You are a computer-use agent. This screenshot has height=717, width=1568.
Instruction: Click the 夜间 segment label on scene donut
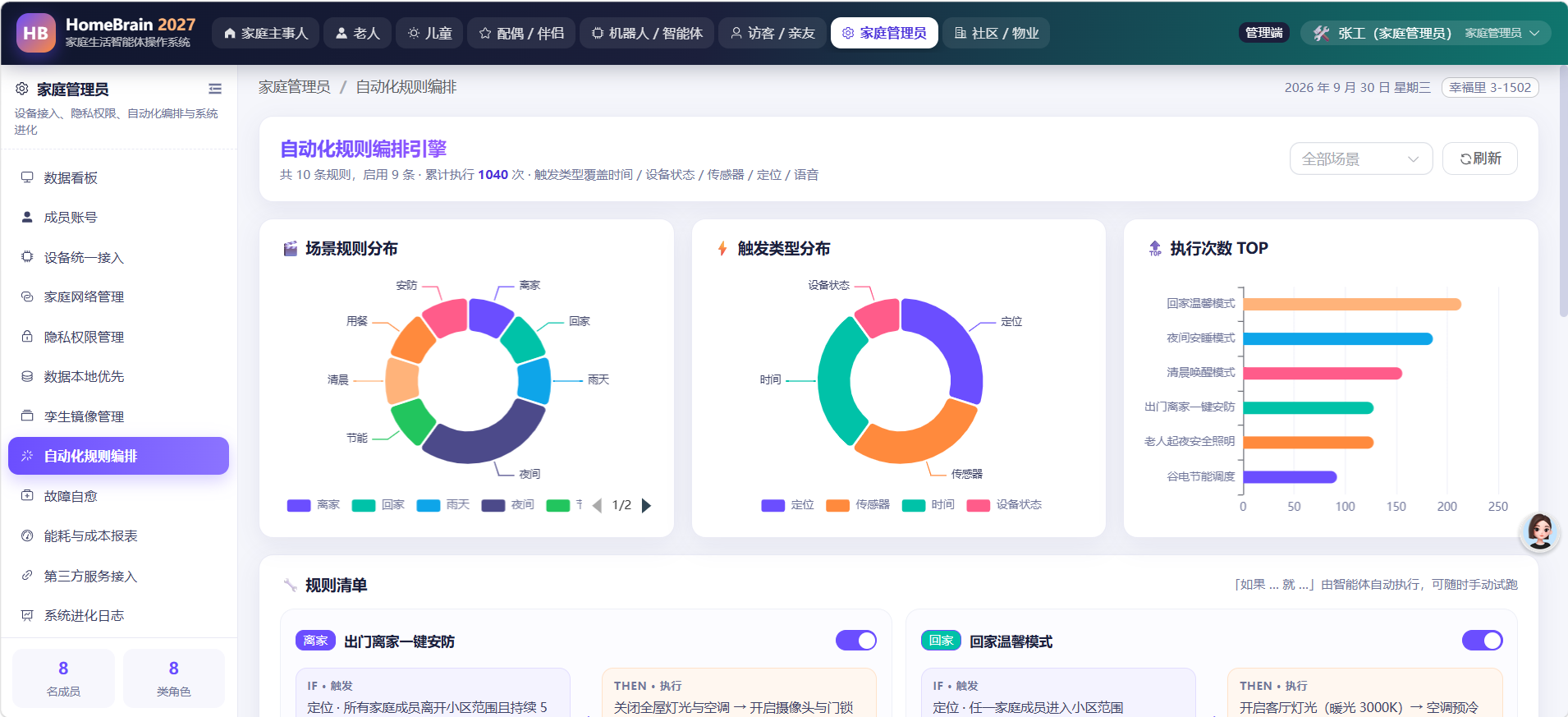click(x=530, y=474)
